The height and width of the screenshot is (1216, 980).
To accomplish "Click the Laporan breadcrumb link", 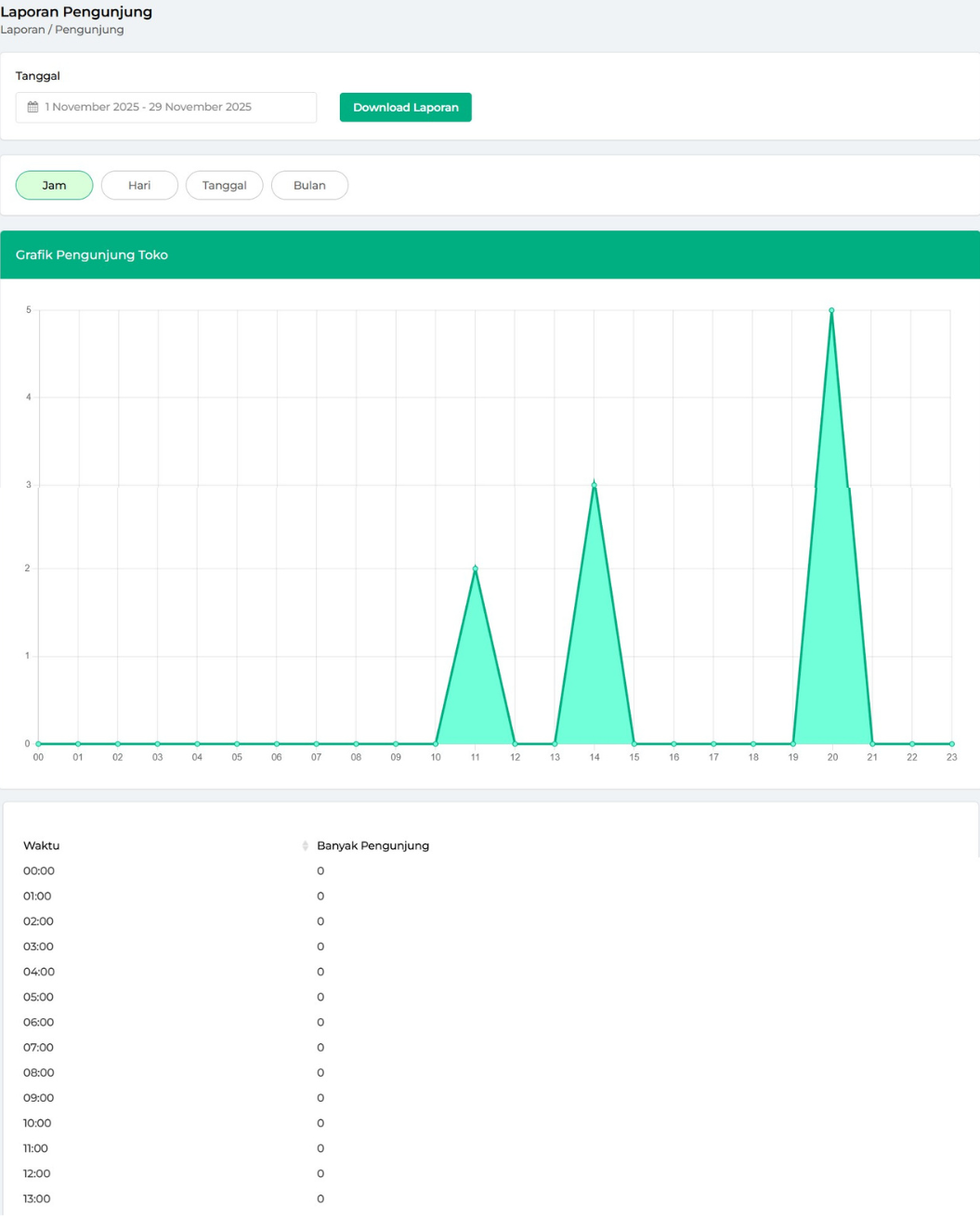I will (x=21, y=30).
